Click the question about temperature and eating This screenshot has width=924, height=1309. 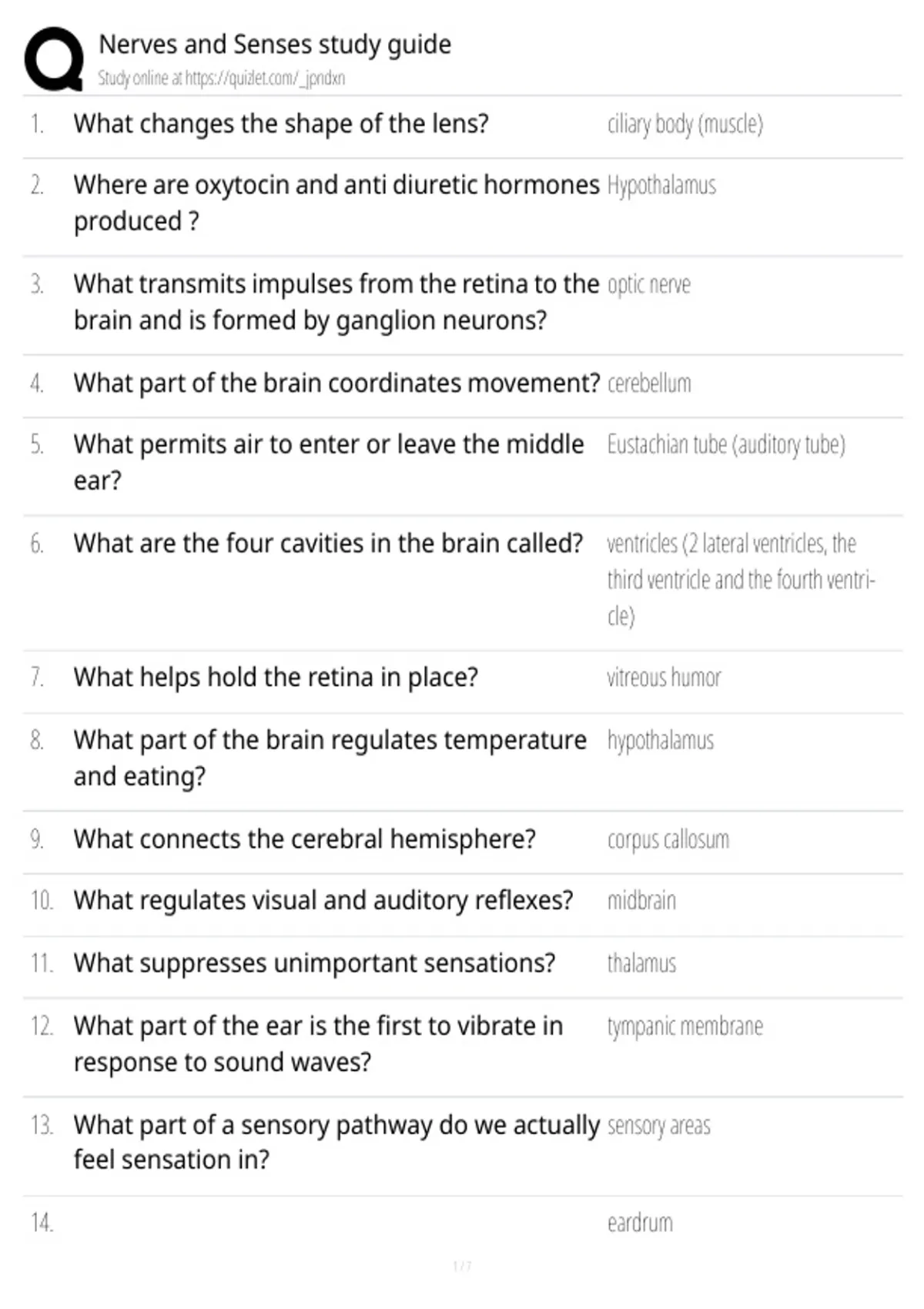click(330, 758)
